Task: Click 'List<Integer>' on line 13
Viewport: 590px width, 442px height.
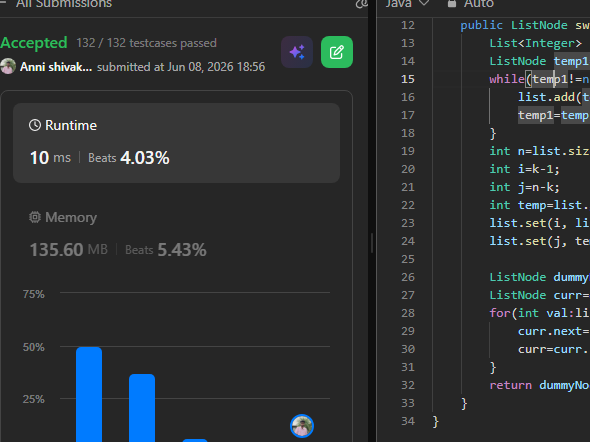Action: pyautogui.click(x=535, y=43)
